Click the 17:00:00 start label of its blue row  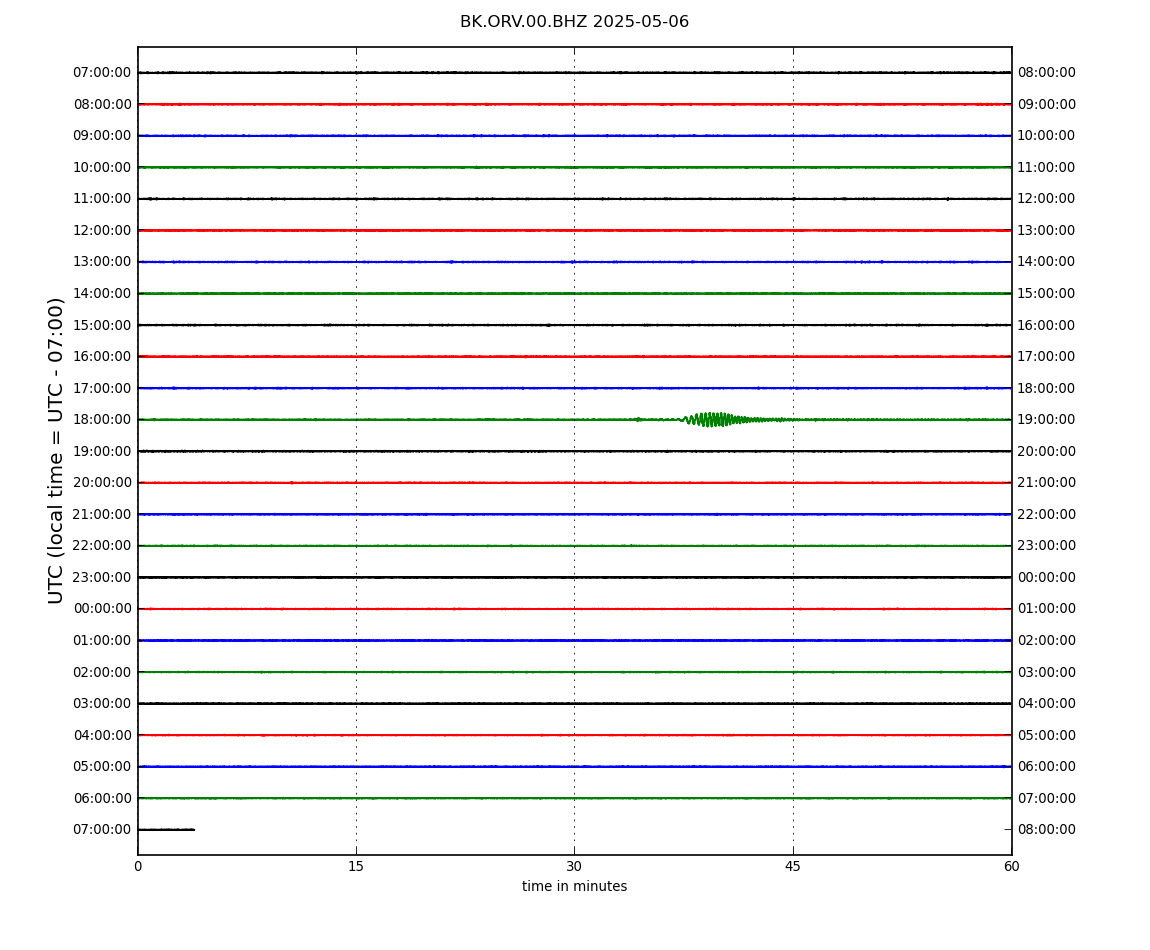(102, 388)
